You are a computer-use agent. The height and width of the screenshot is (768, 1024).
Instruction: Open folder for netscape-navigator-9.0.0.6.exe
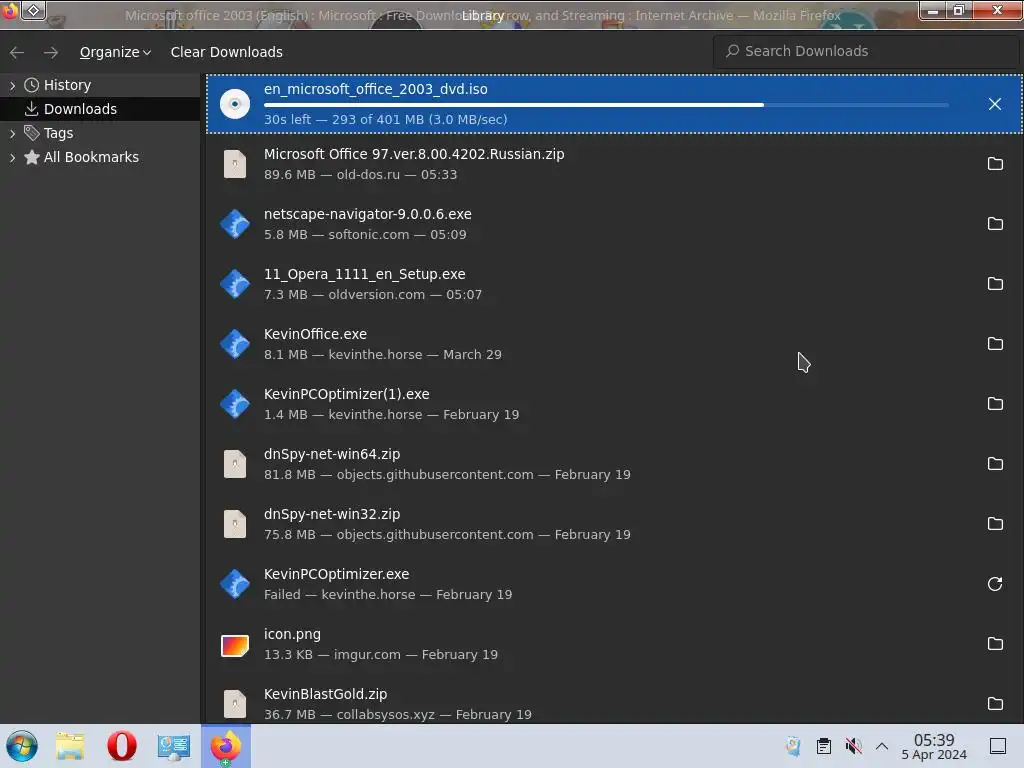click(x=995, y=224)
